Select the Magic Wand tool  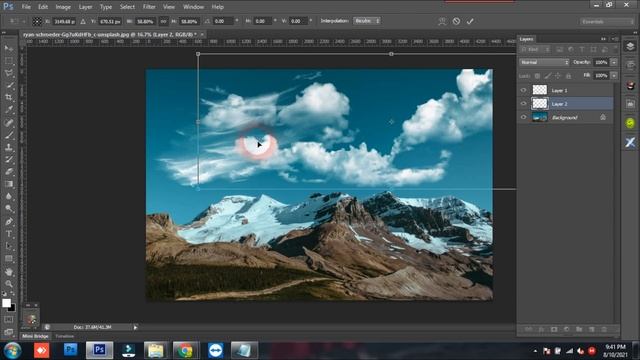pos(9,85)
